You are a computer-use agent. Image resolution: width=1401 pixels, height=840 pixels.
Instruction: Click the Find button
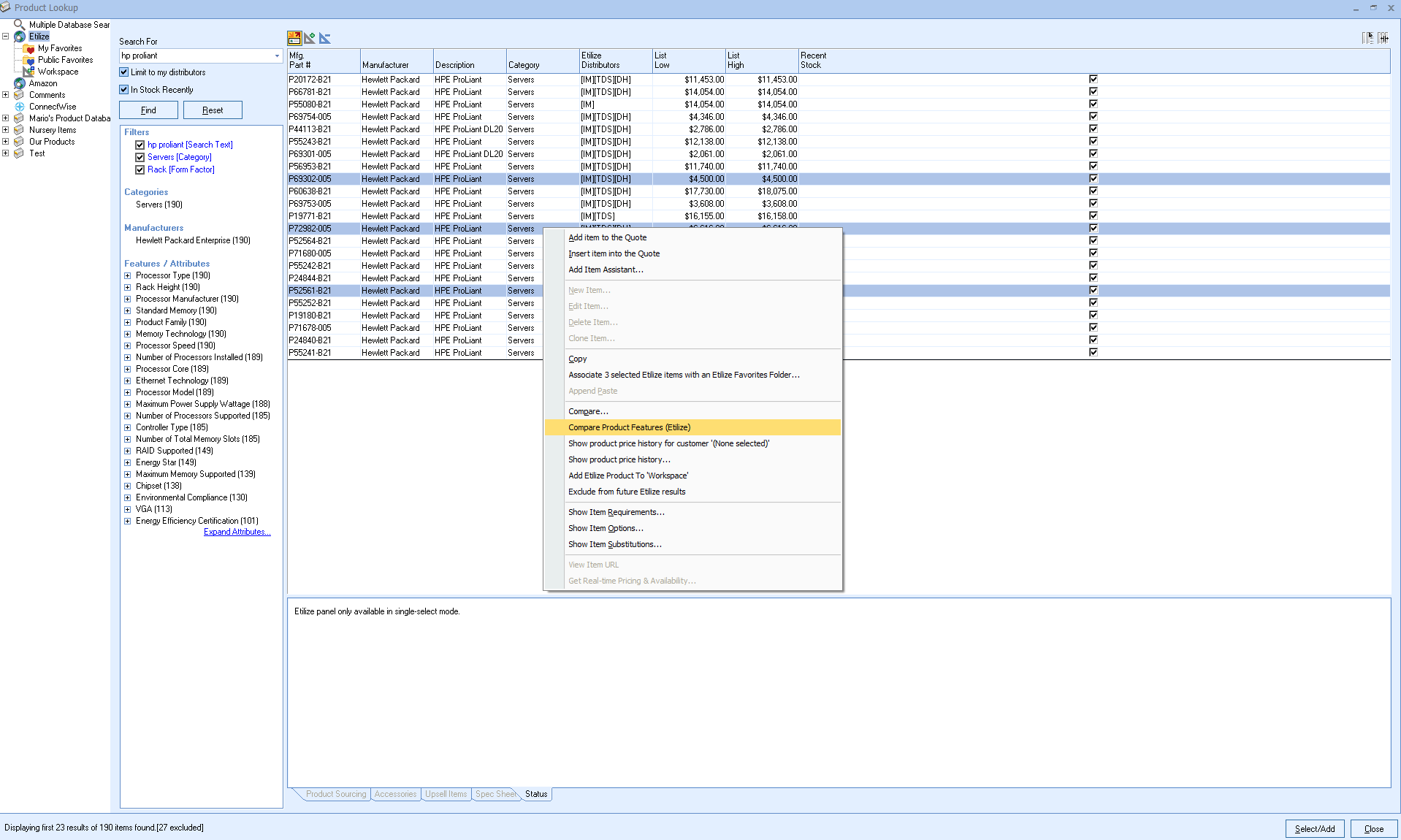pyautogui.click(x=148, y=110)
